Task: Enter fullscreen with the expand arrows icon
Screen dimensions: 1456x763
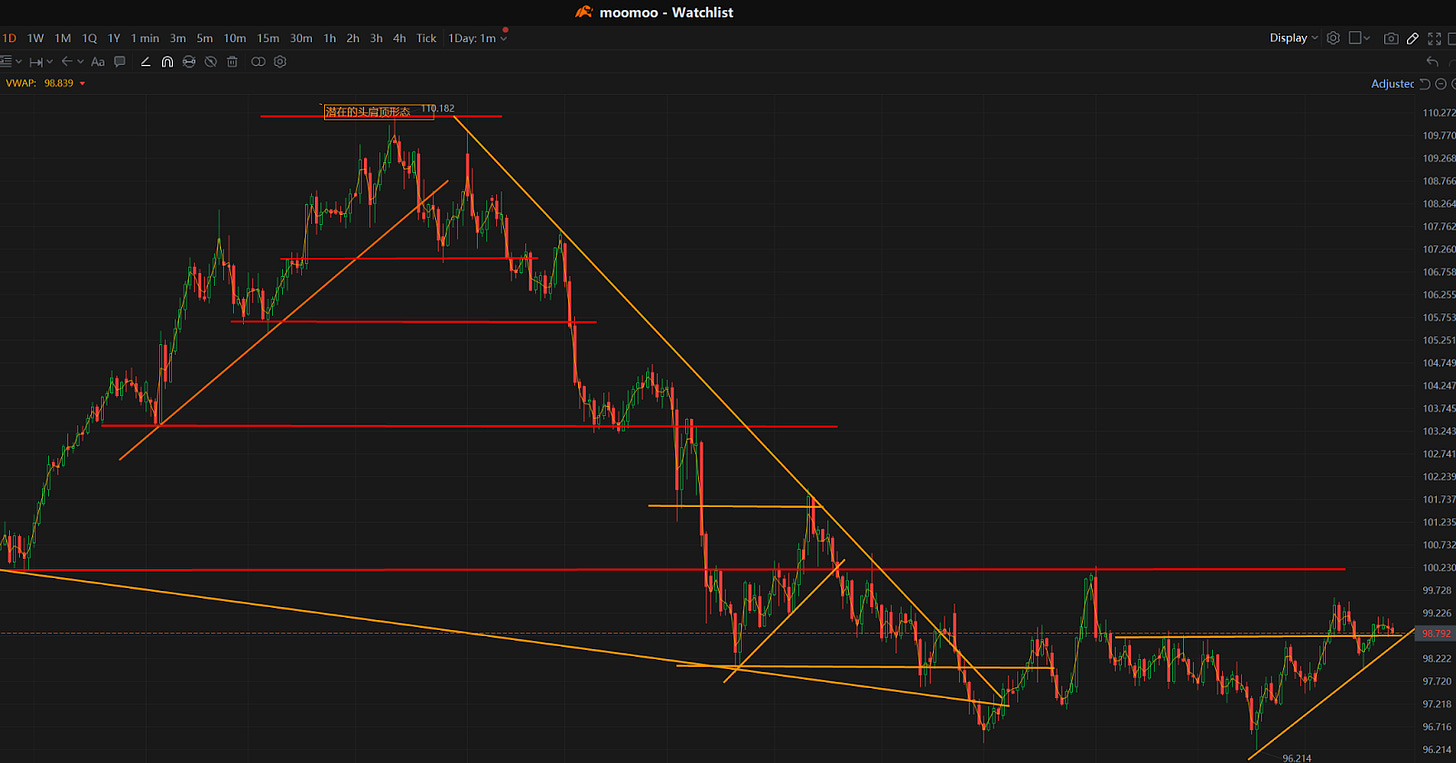Action: [1434, 38]
